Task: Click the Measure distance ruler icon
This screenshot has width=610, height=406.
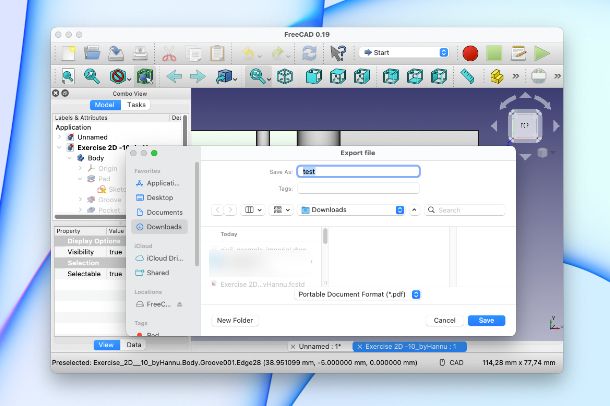Action: click(x=467, y=76)
